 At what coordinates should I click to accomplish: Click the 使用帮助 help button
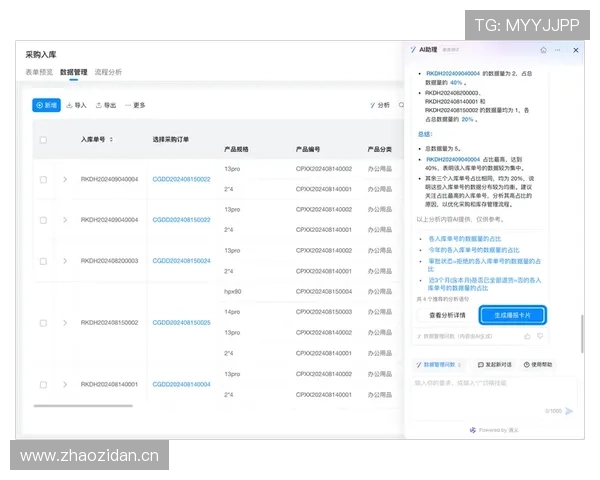538,364
